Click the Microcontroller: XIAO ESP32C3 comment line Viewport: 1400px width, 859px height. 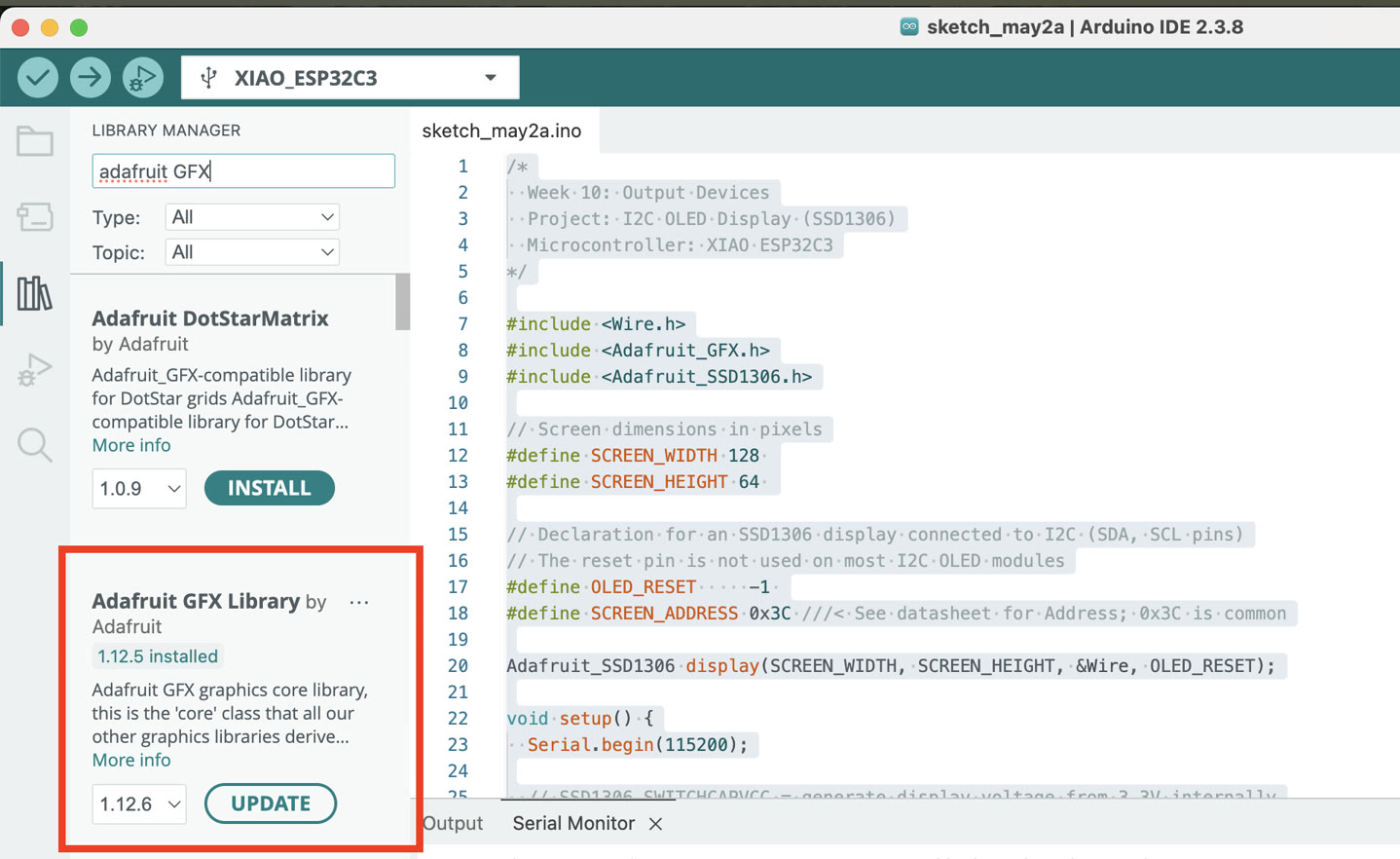coord(681,245)
